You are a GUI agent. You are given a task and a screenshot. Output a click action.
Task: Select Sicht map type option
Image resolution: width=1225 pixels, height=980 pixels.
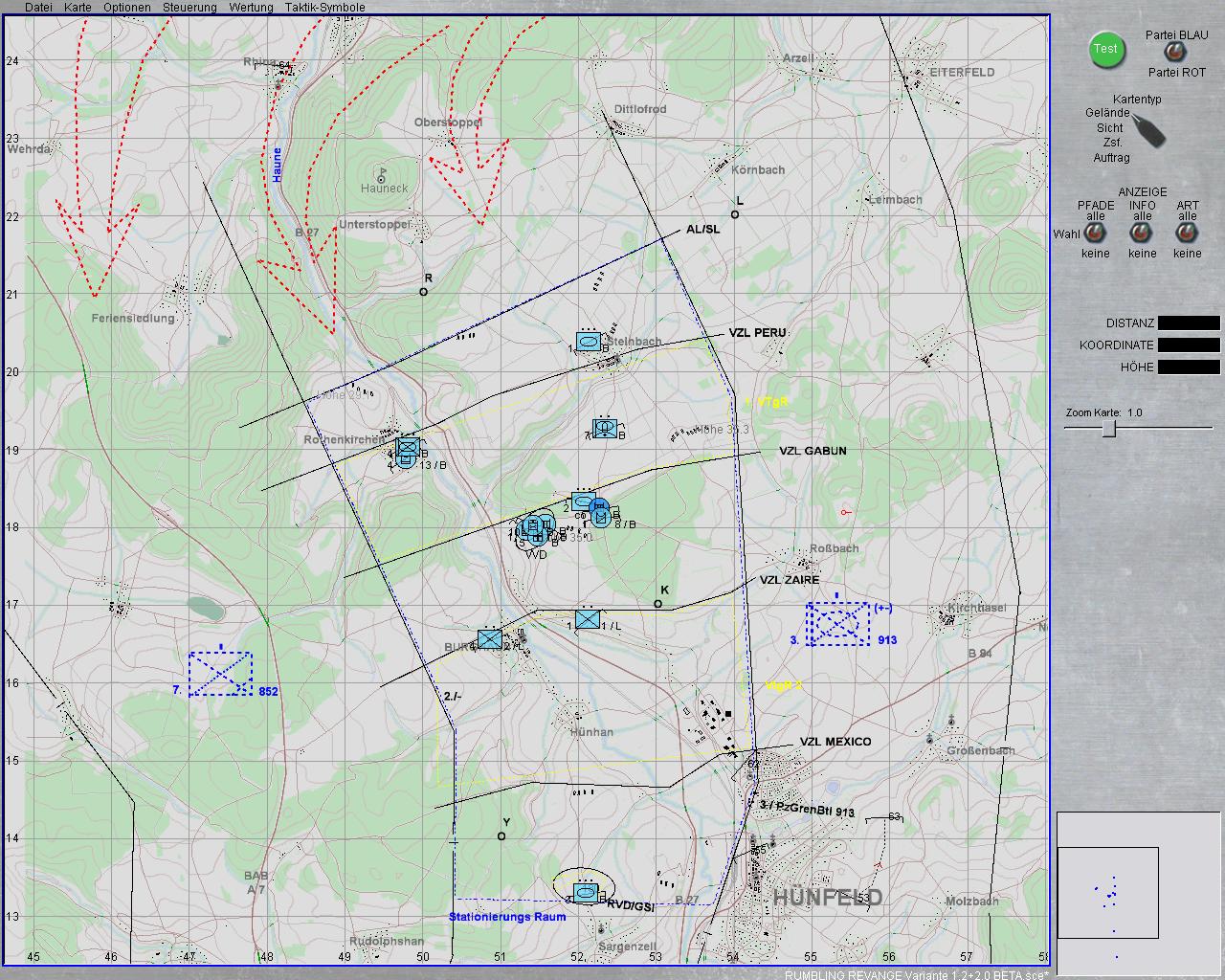1110,127
